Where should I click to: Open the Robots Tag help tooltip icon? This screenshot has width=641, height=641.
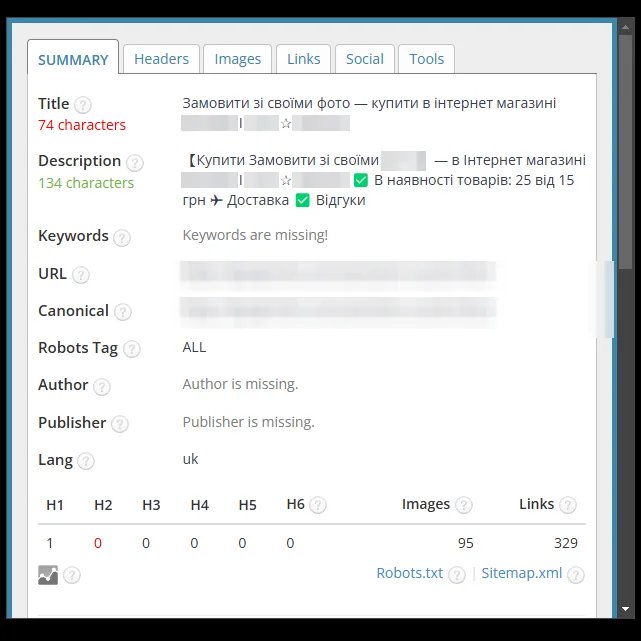132,349
